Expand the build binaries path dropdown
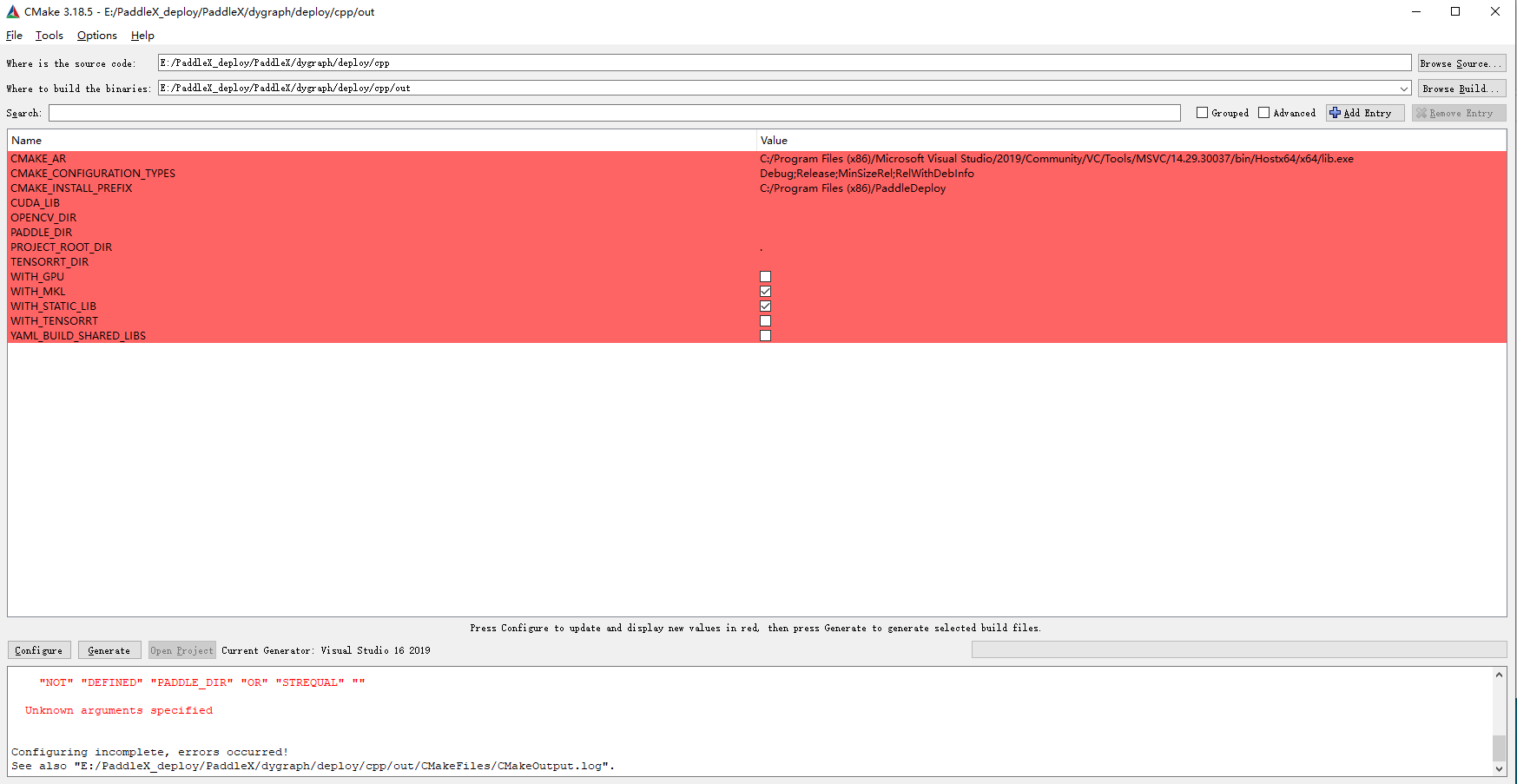The height and width of the screenshot is (784, 1517). (1403, 89)
